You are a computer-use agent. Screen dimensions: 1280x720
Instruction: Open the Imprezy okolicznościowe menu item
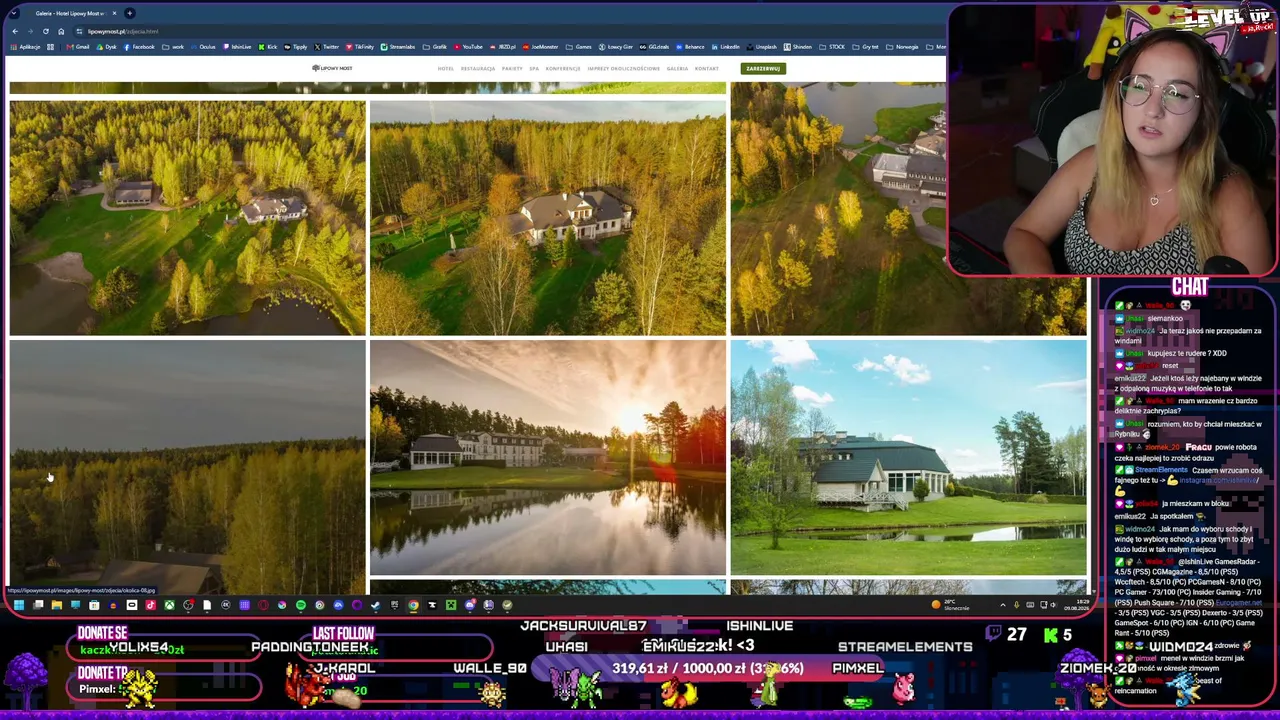pyautogui.click(x=624, y=69)
